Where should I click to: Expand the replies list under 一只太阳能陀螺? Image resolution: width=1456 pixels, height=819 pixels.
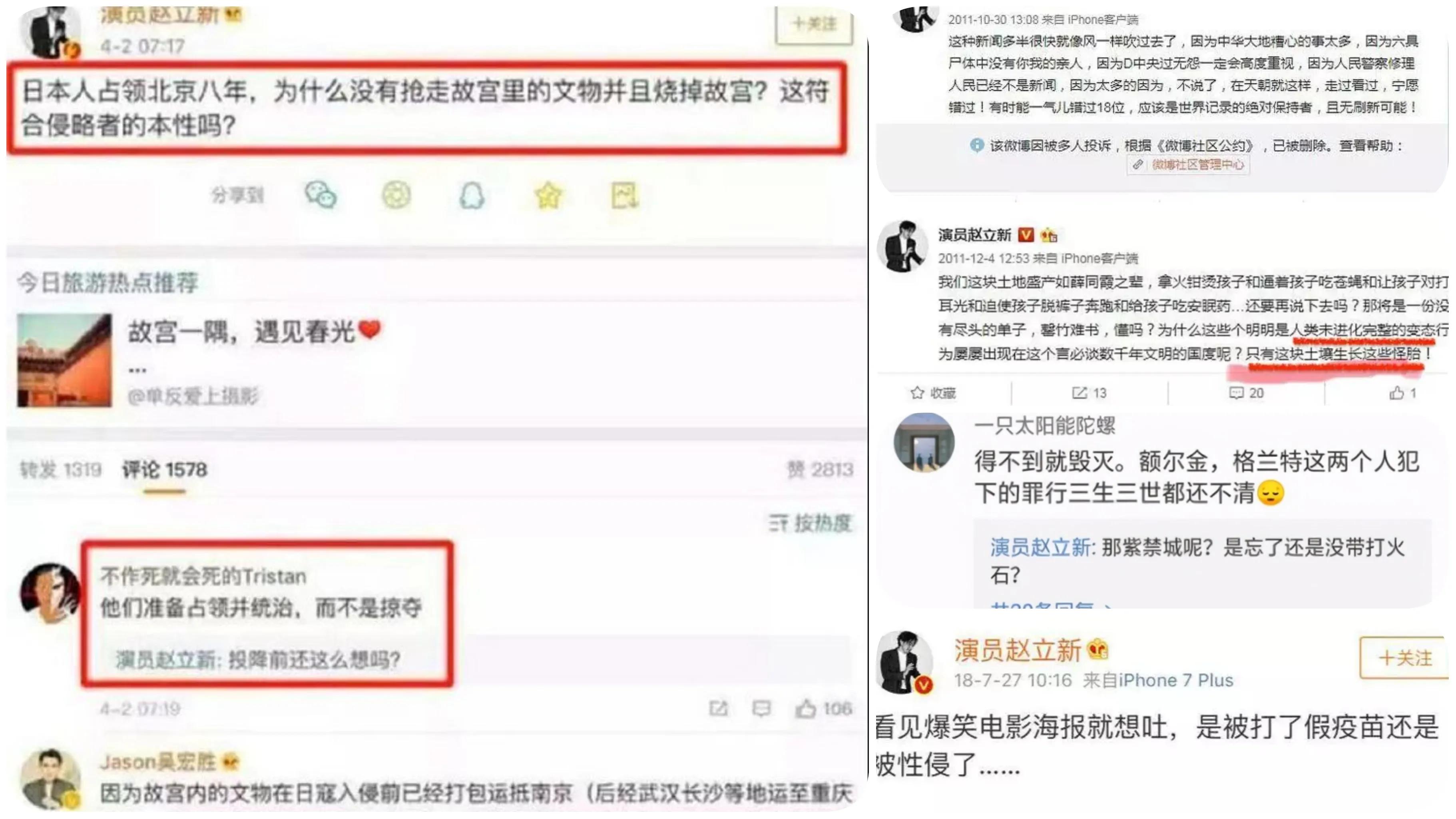click(x=1051, y=604)
